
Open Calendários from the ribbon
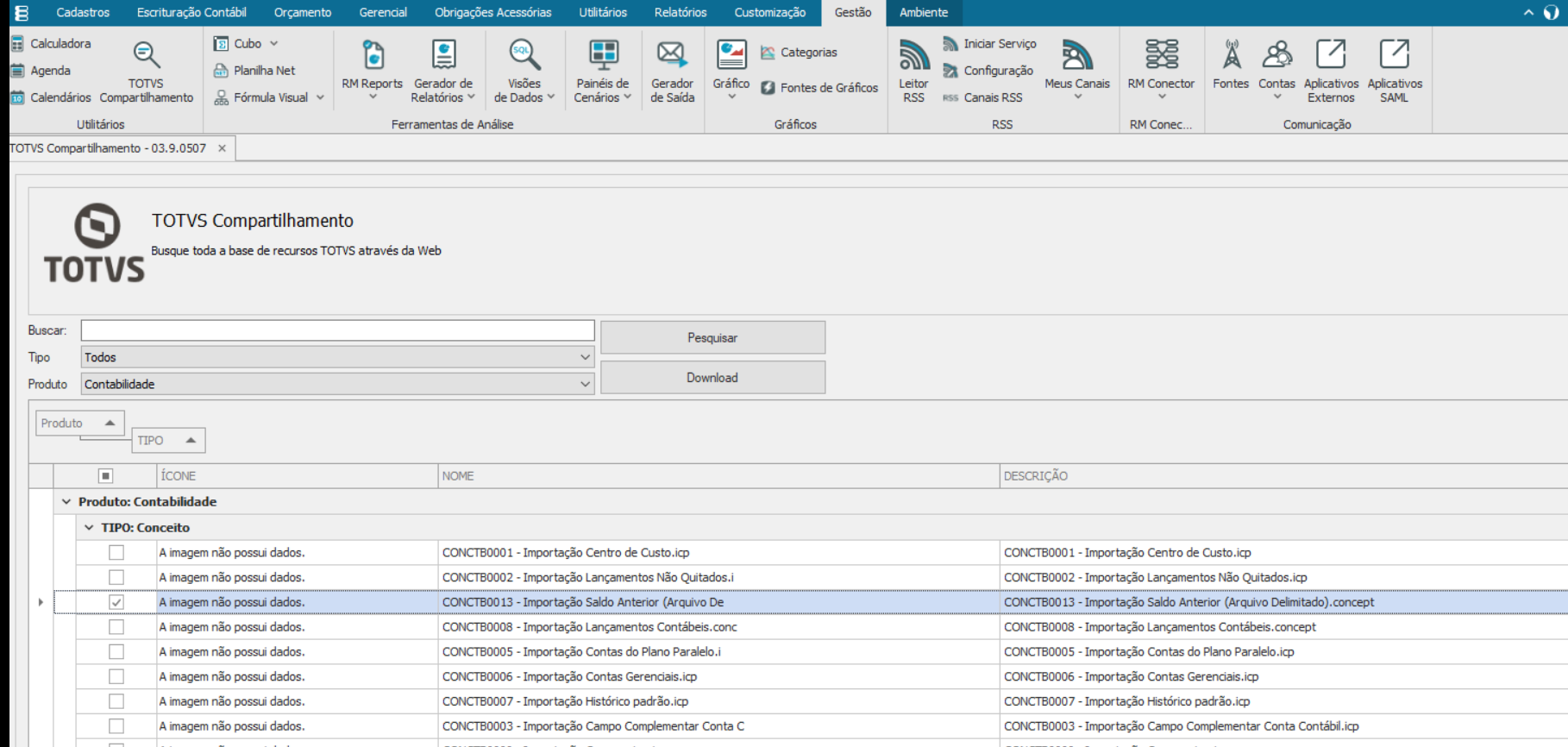click(x=51, y=97)
